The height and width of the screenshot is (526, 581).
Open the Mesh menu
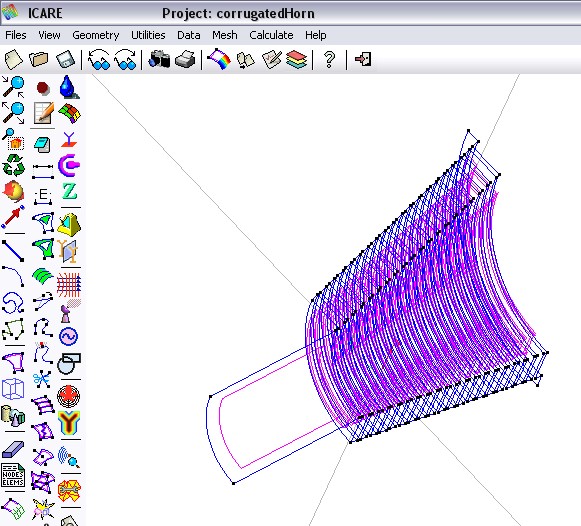[225, 35]
